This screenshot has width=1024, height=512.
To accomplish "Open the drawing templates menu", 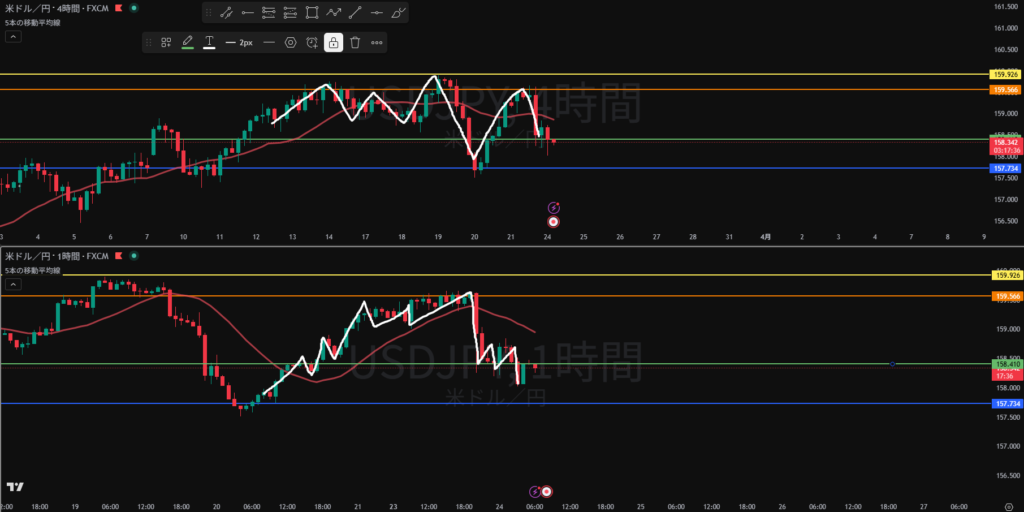I will tap(166, 42).
